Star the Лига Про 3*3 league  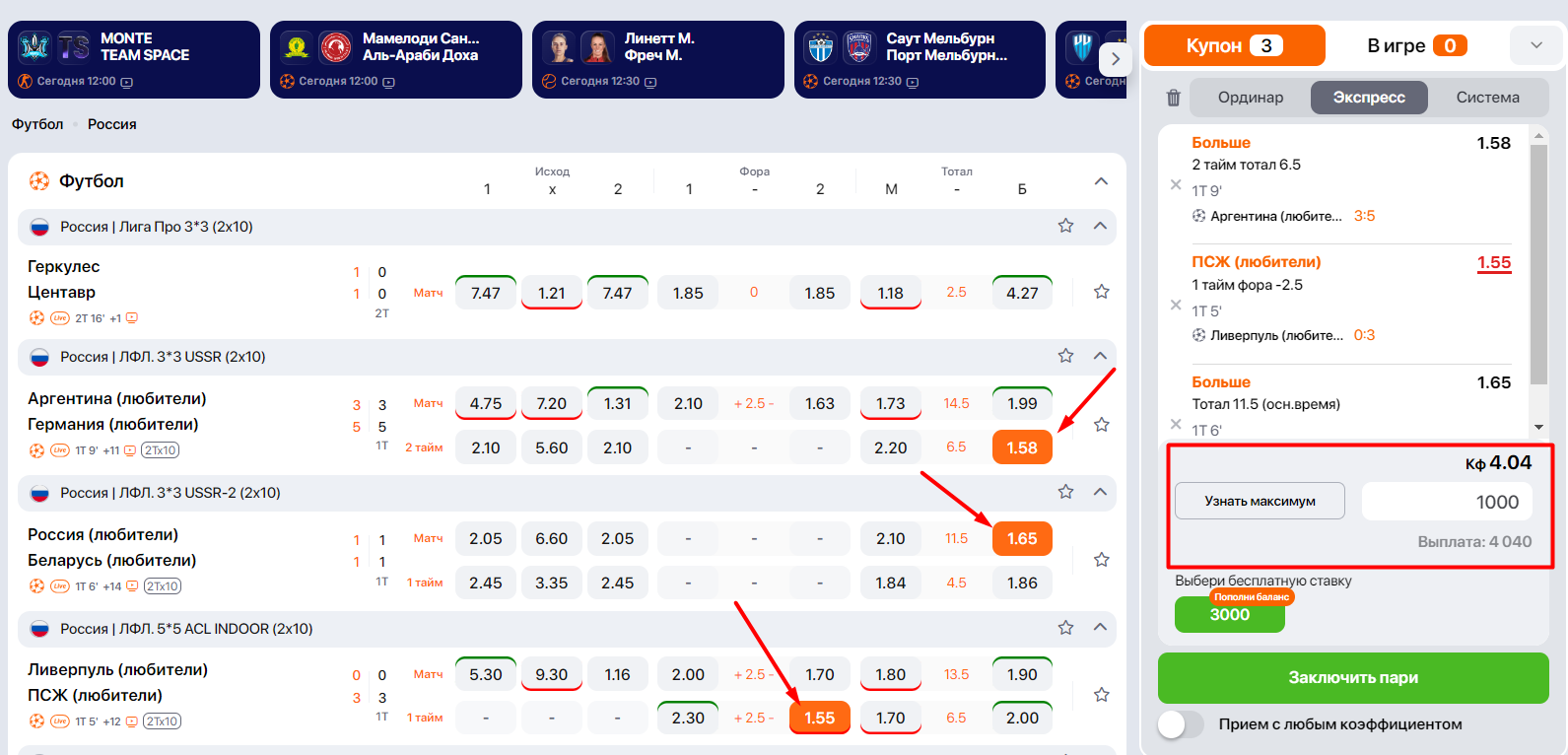click(1065, 226)
